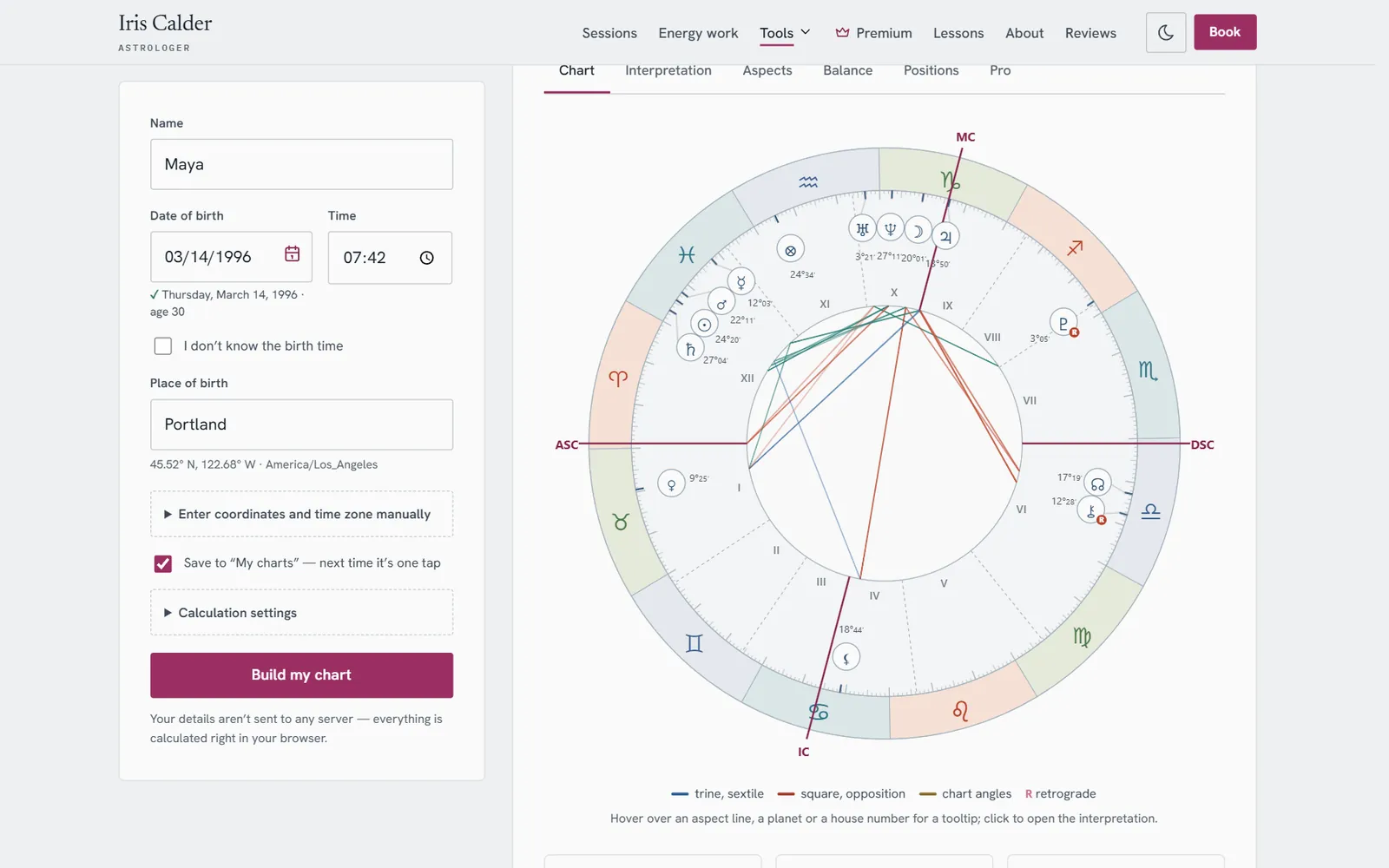The width and height of the screenshot is (1389, 868).
Task: Click the Aries sign on the zodiac ring
Action: (x=617, y=378)
